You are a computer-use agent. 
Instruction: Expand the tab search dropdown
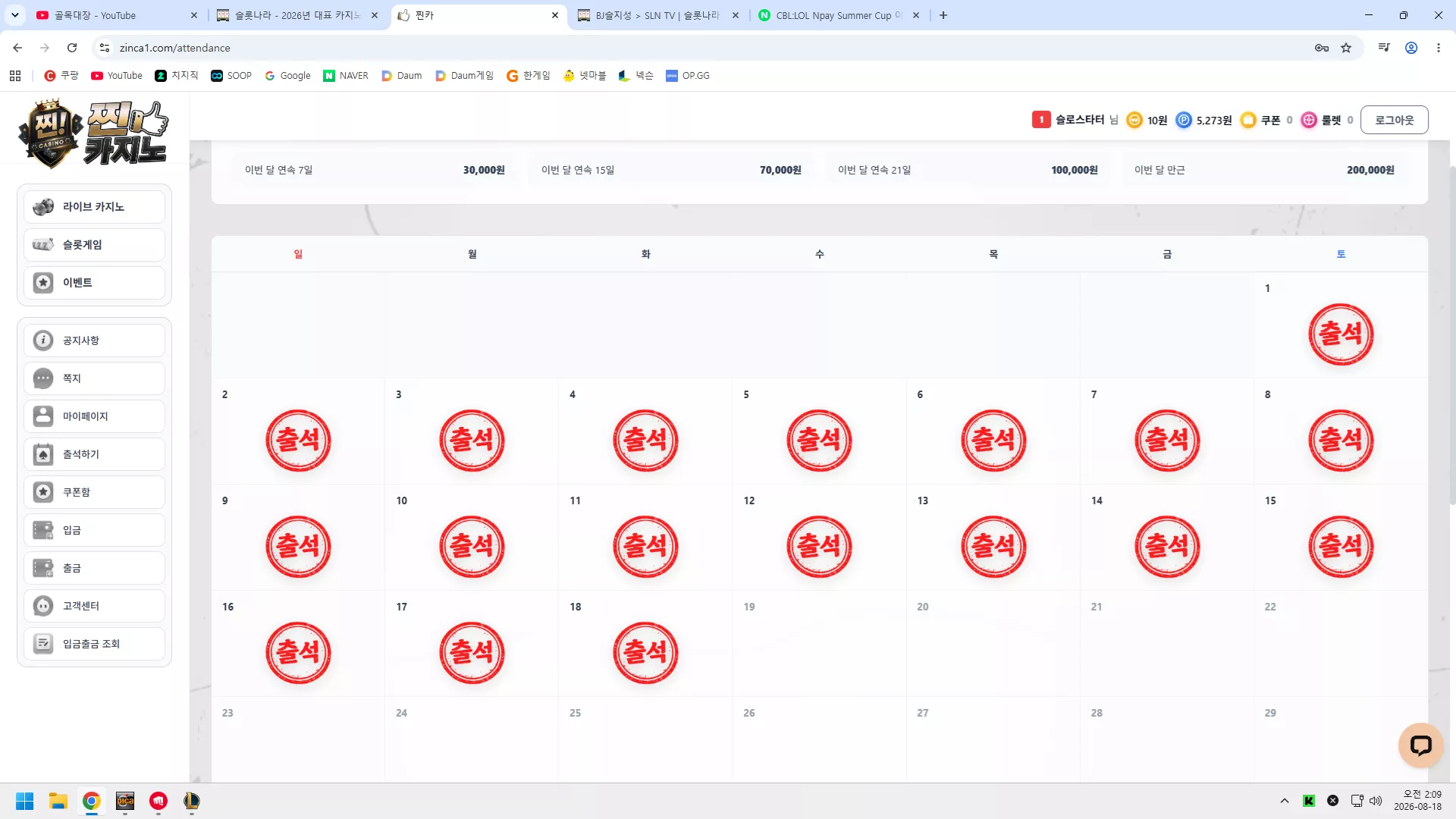[x=15, y=15]
